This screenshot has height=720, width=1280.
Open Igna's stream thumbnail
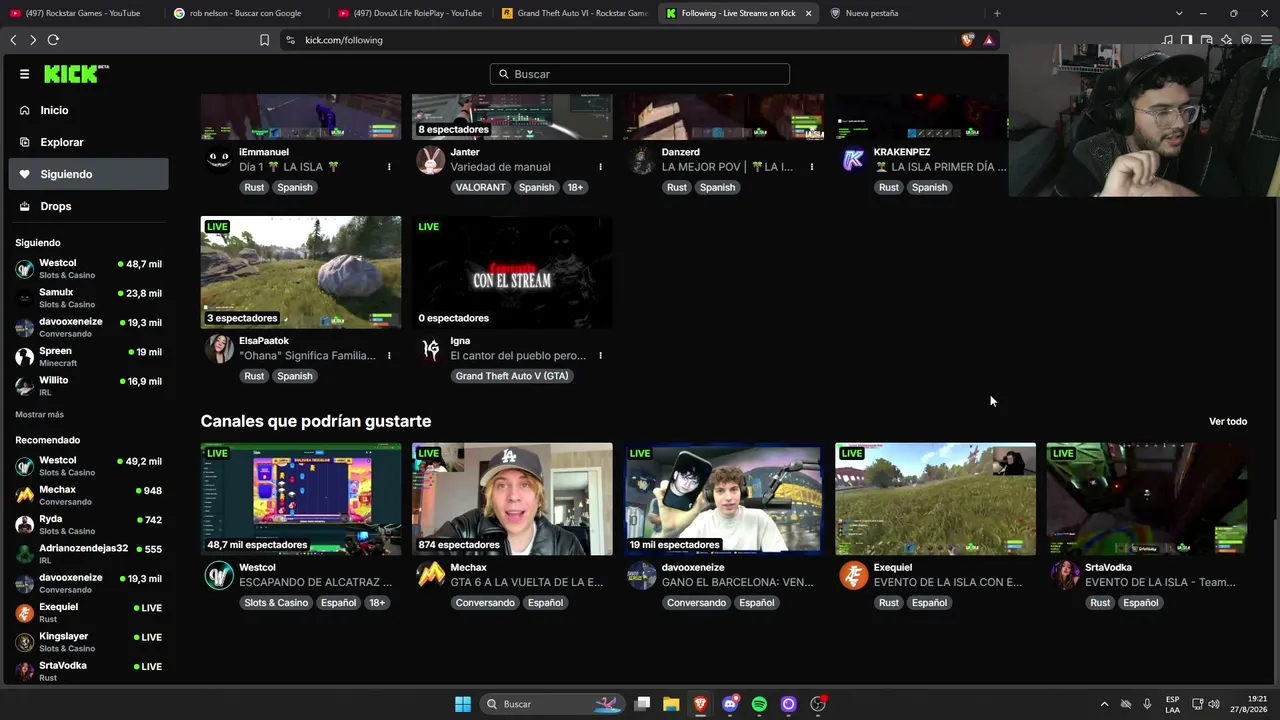(x=512, y=272)
